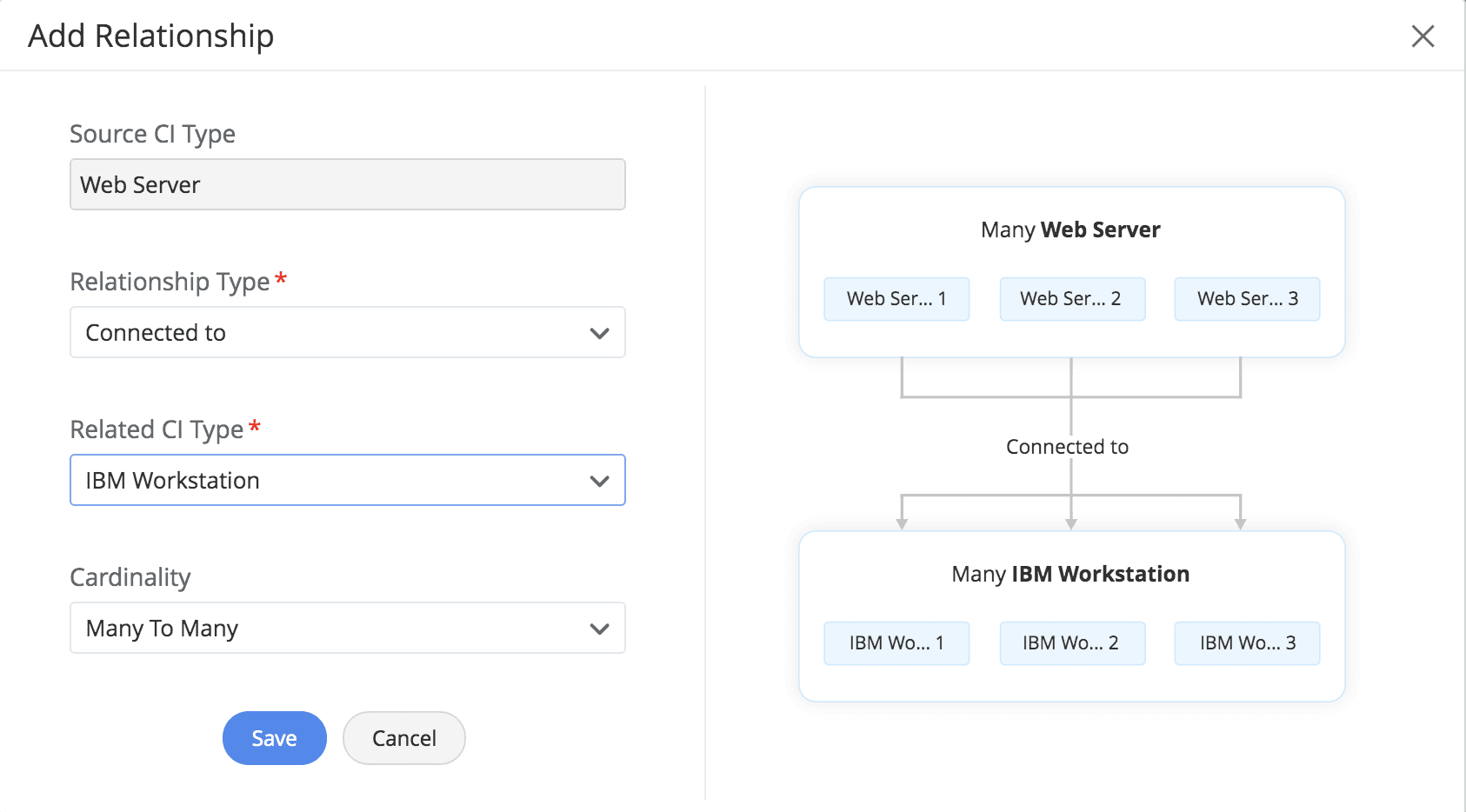The image size is (1466, 812).
Task: Select the Web Ser... 3 node
Action: point(1247,299)
